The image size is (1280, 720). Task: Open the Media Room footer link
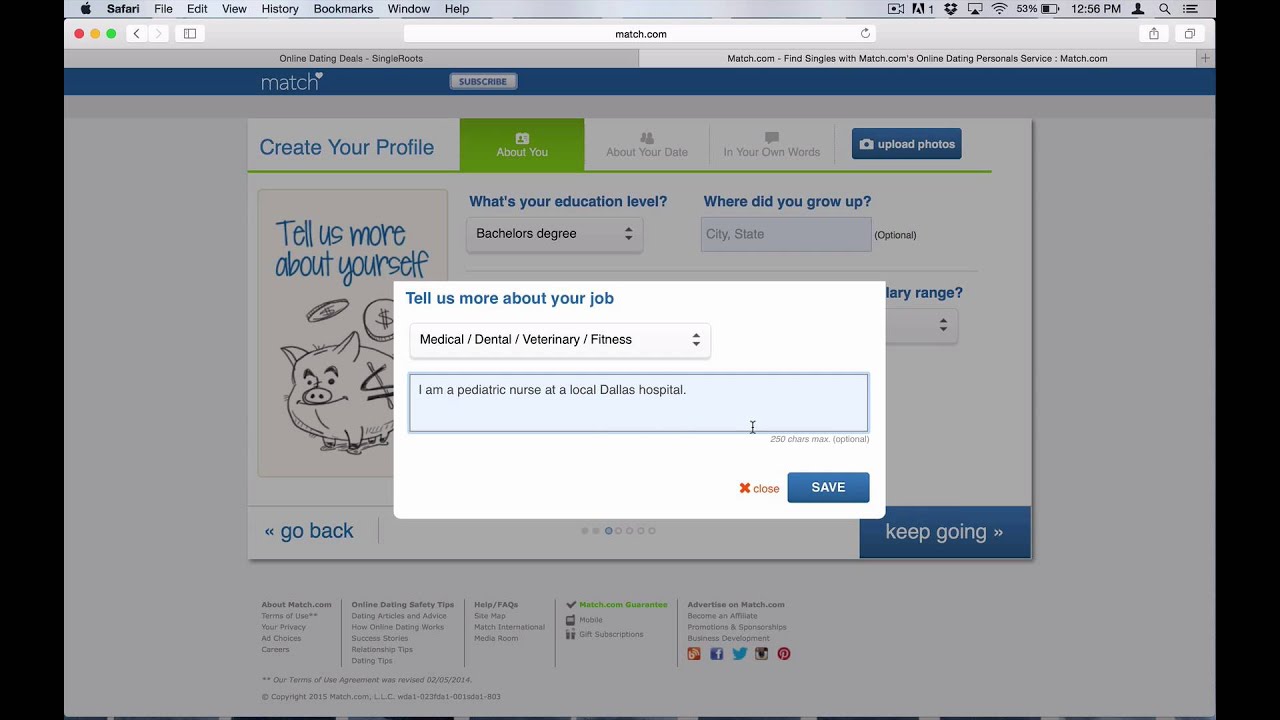point(496,638)
